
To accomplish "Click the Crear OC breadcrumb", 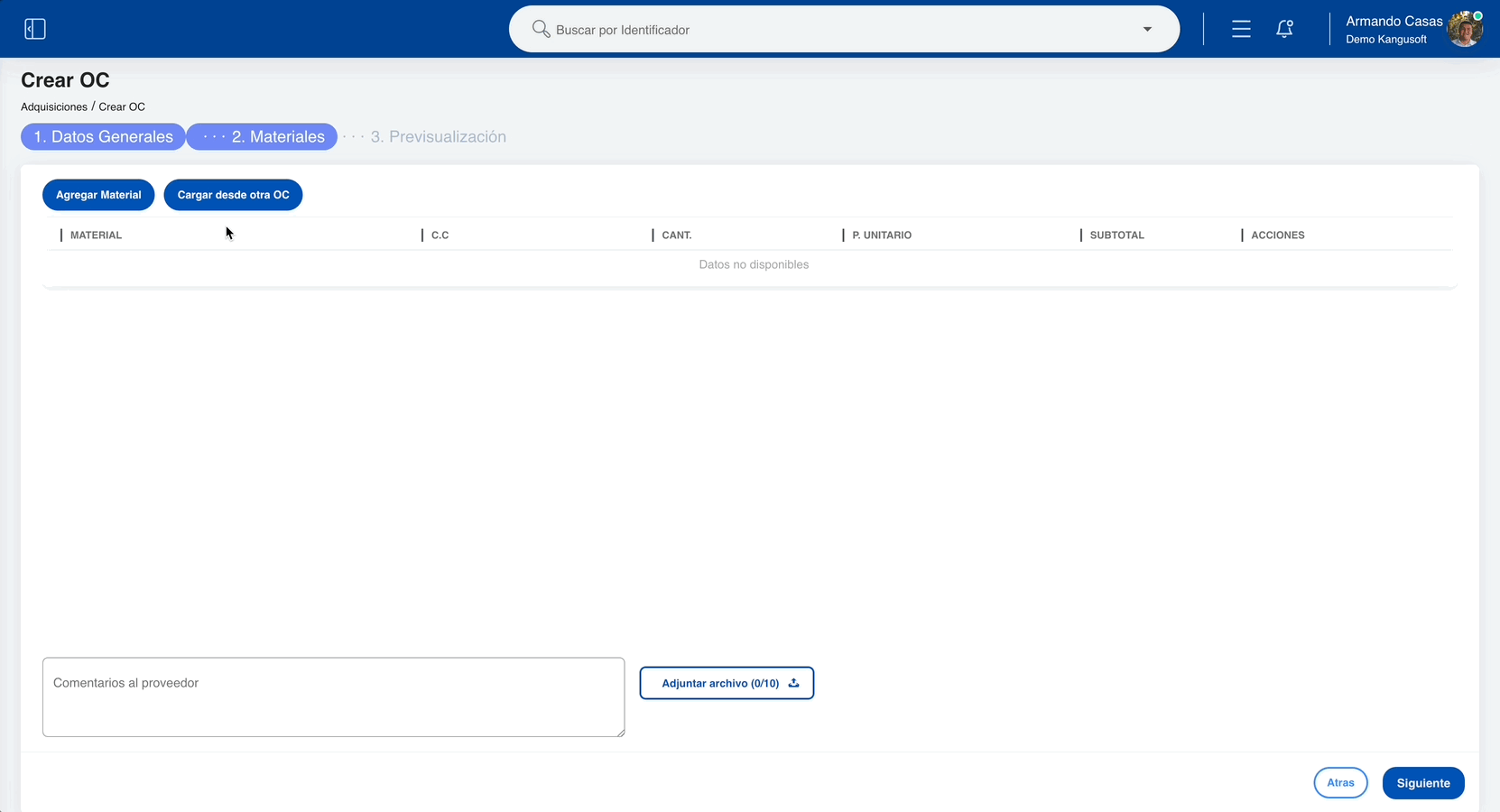I will click(122, 106).
